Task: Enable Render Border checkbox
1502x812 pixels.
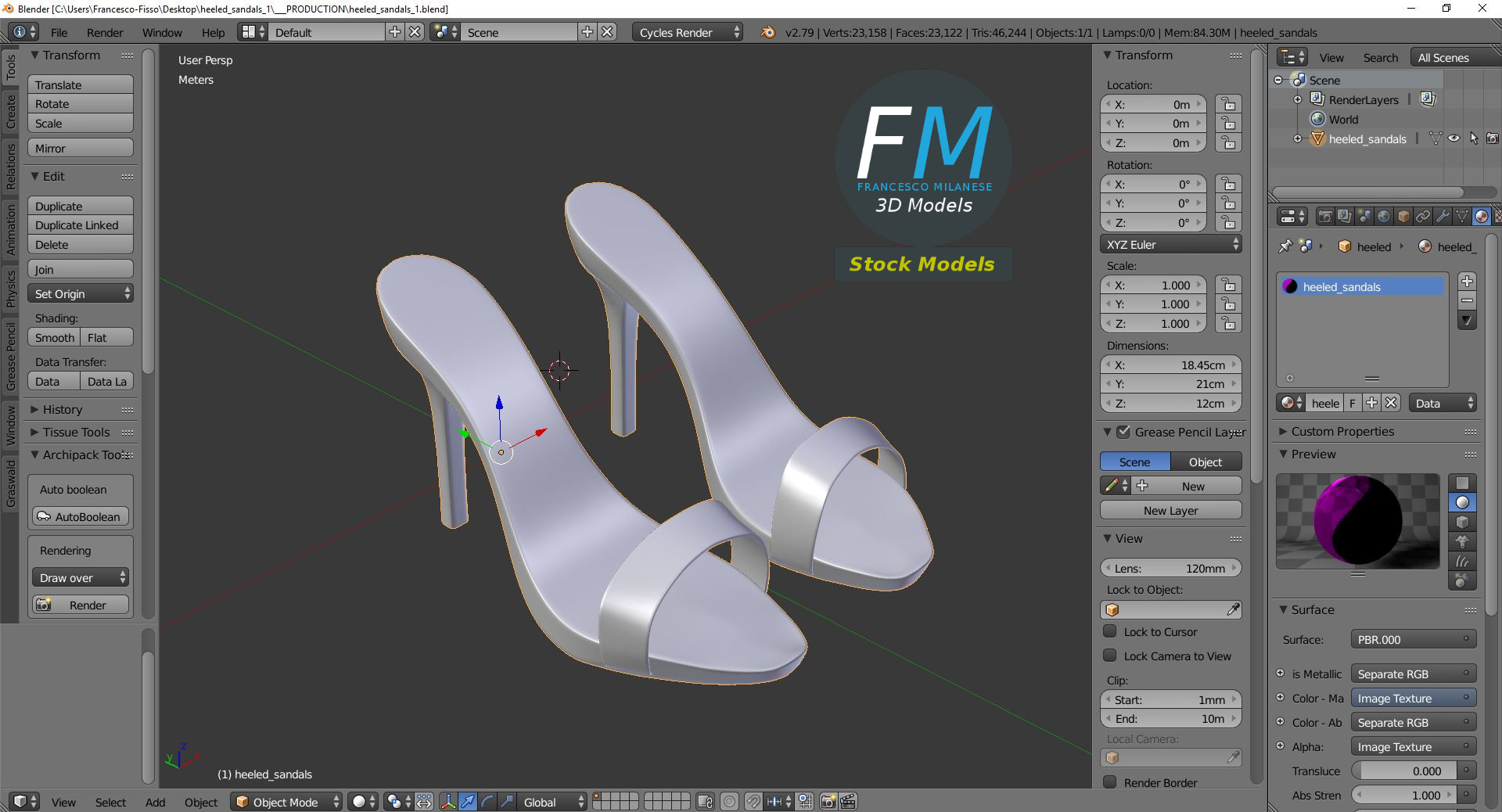Action: click(x=1109, y=782)
